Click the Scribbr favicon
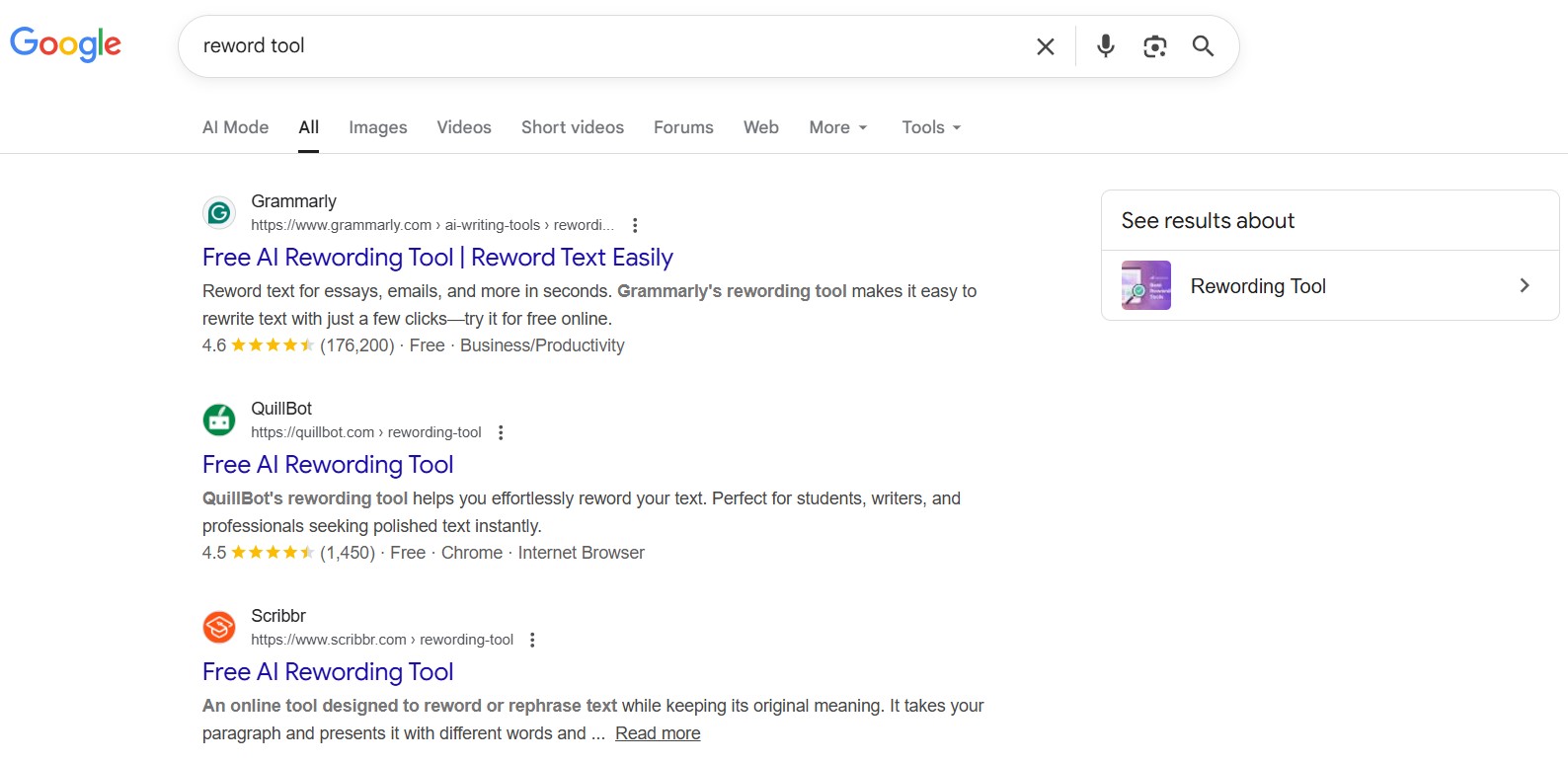The image size is (1568, 763). (219, 627)
